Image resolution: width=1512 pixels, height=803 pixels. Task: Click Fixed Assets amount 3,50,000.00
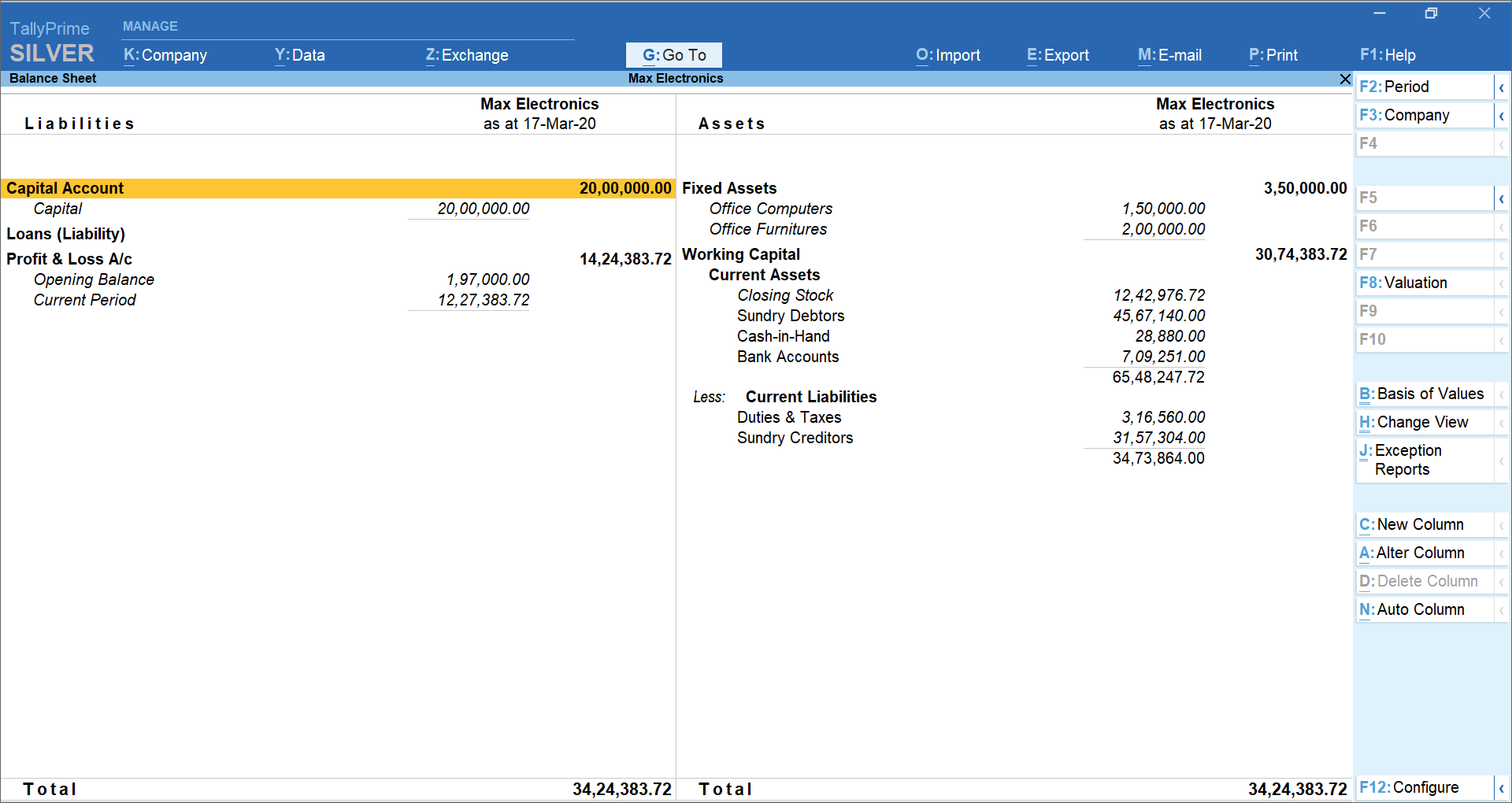1306,188
